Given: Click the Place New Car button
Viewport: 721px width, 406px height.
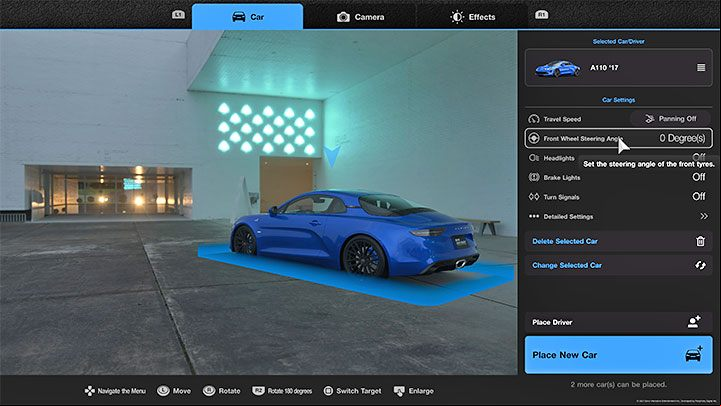Looking at the screenshot, I should pos(618,355).
